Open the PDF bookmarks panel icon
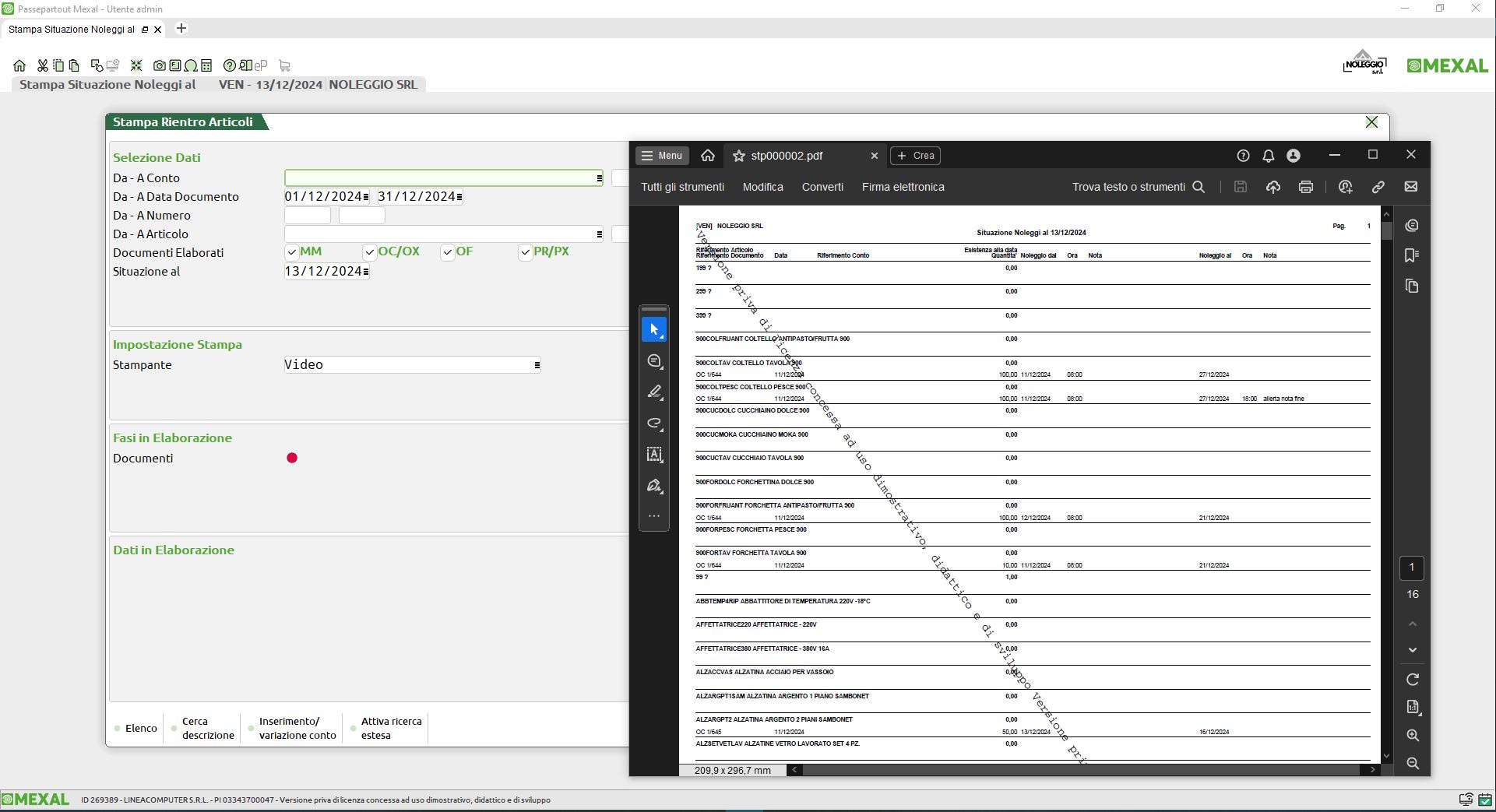The height and width of the screenshot is (812, 1496). click(x=1411, y=256)
